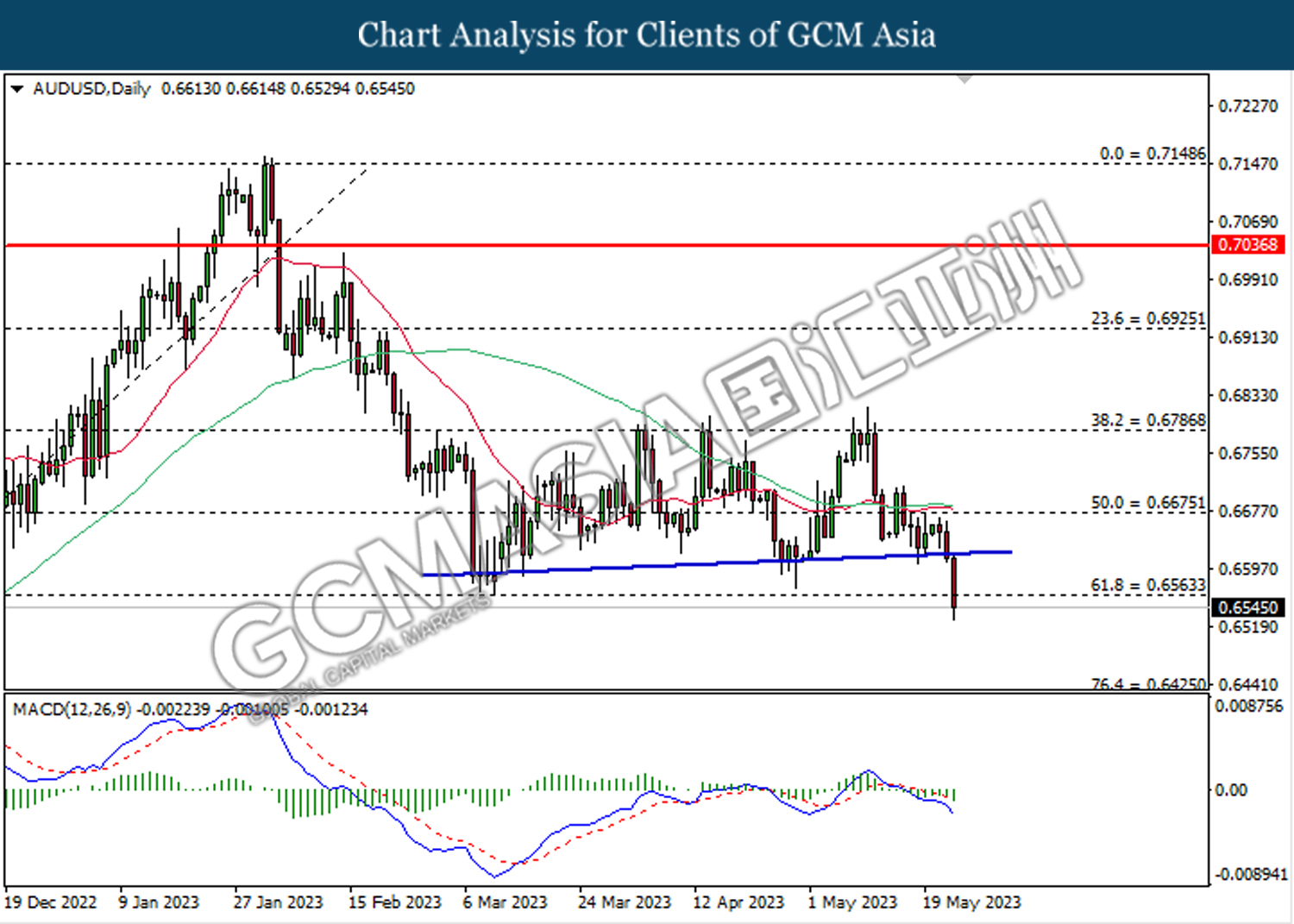
Task: Click the 24 Mar 2023 date label
Action: [x=624, y=902]
